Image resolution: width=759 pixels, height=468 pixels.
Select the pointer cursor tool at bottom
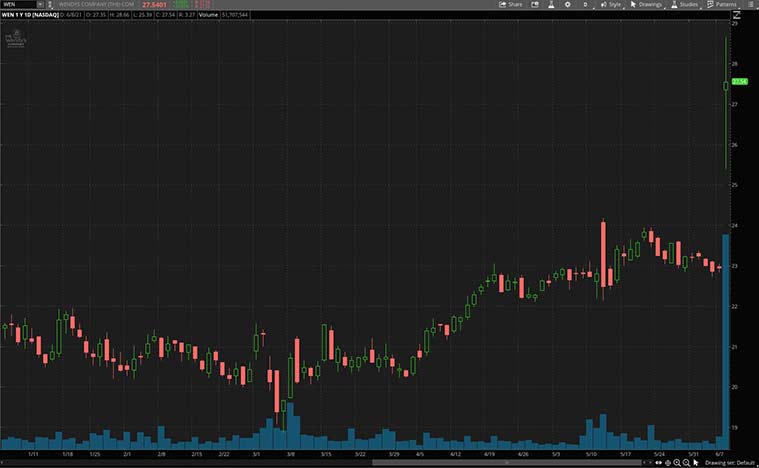(696, 463)
